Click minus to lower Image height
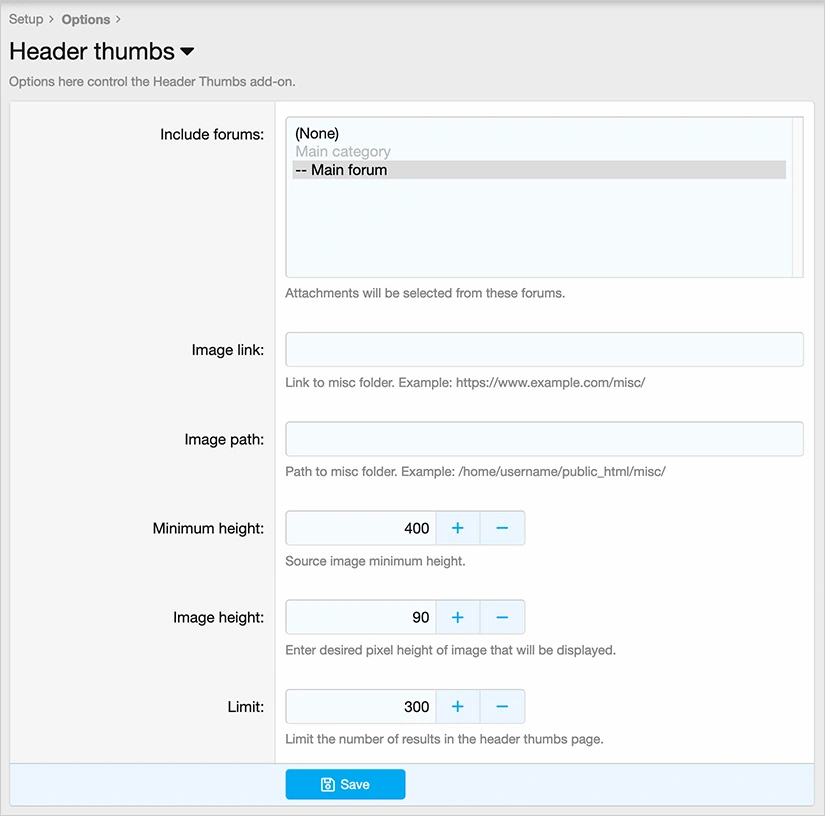Screen dimensions: 825x816 pyautogui.click(x=502, y=617)
